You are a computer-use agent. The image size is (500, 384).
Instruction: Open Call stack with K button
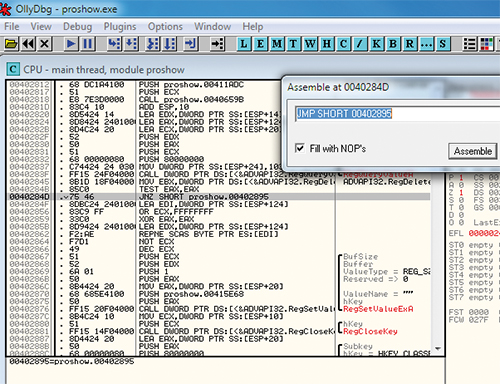coord(376,44)
